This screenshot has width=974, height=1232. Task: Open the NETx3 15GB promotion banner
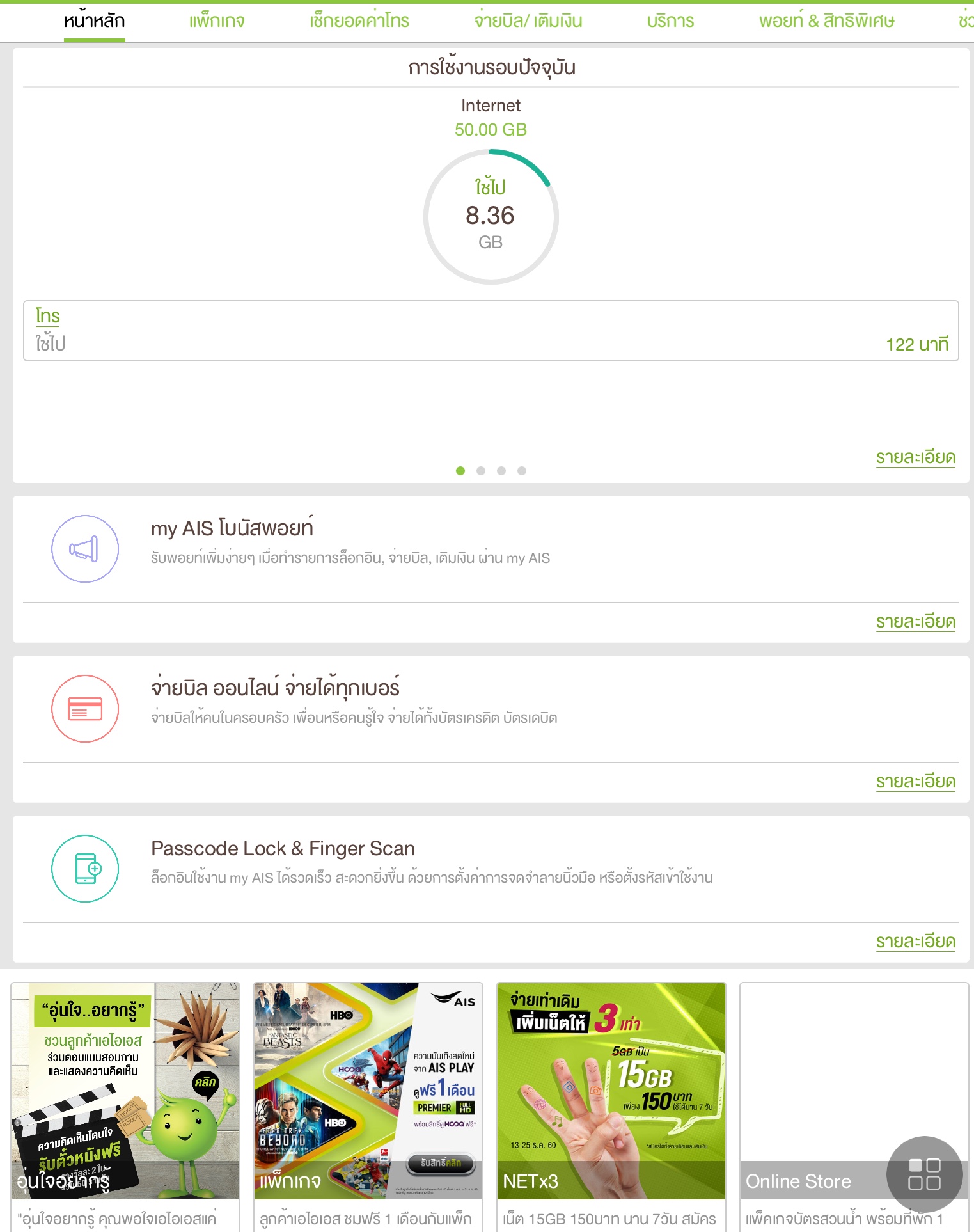pyautogui.click(x=611, y=1091)
